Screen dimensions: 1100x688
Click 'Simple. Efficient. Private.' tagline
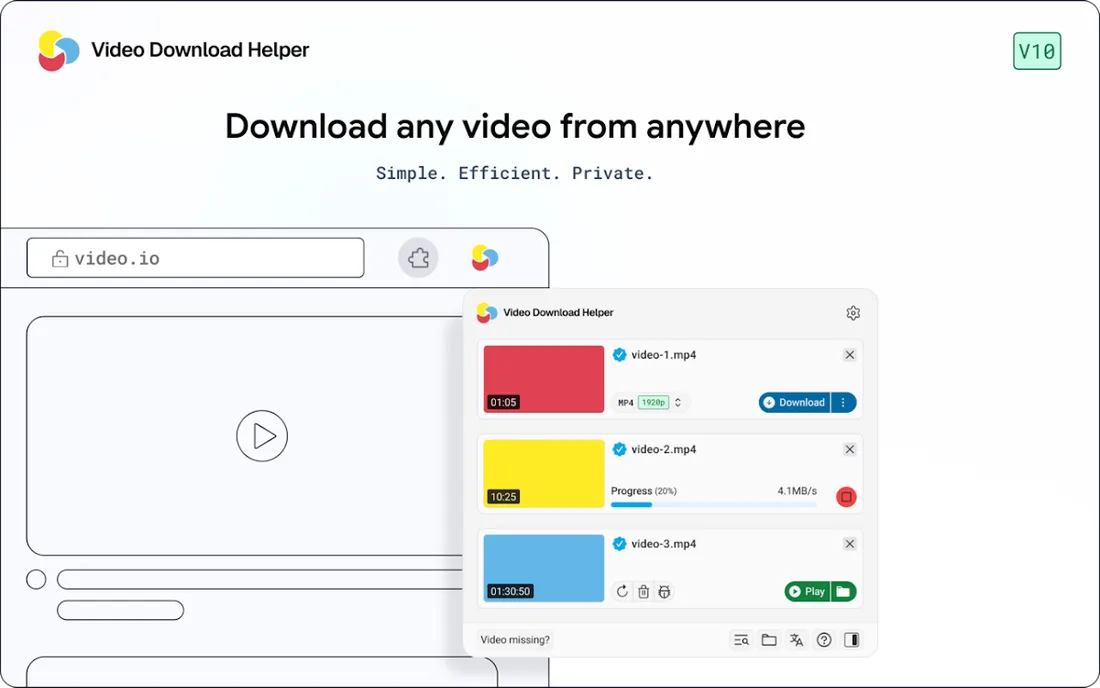click(514, 173)
